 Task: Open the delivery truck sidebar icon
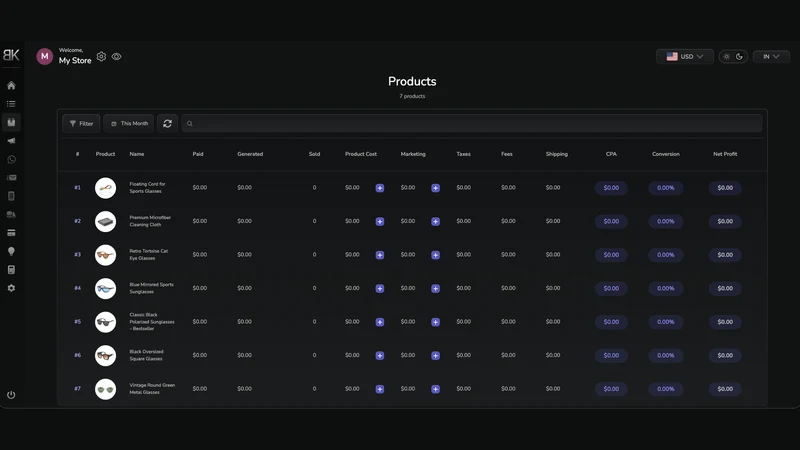(x=11, y=214)
